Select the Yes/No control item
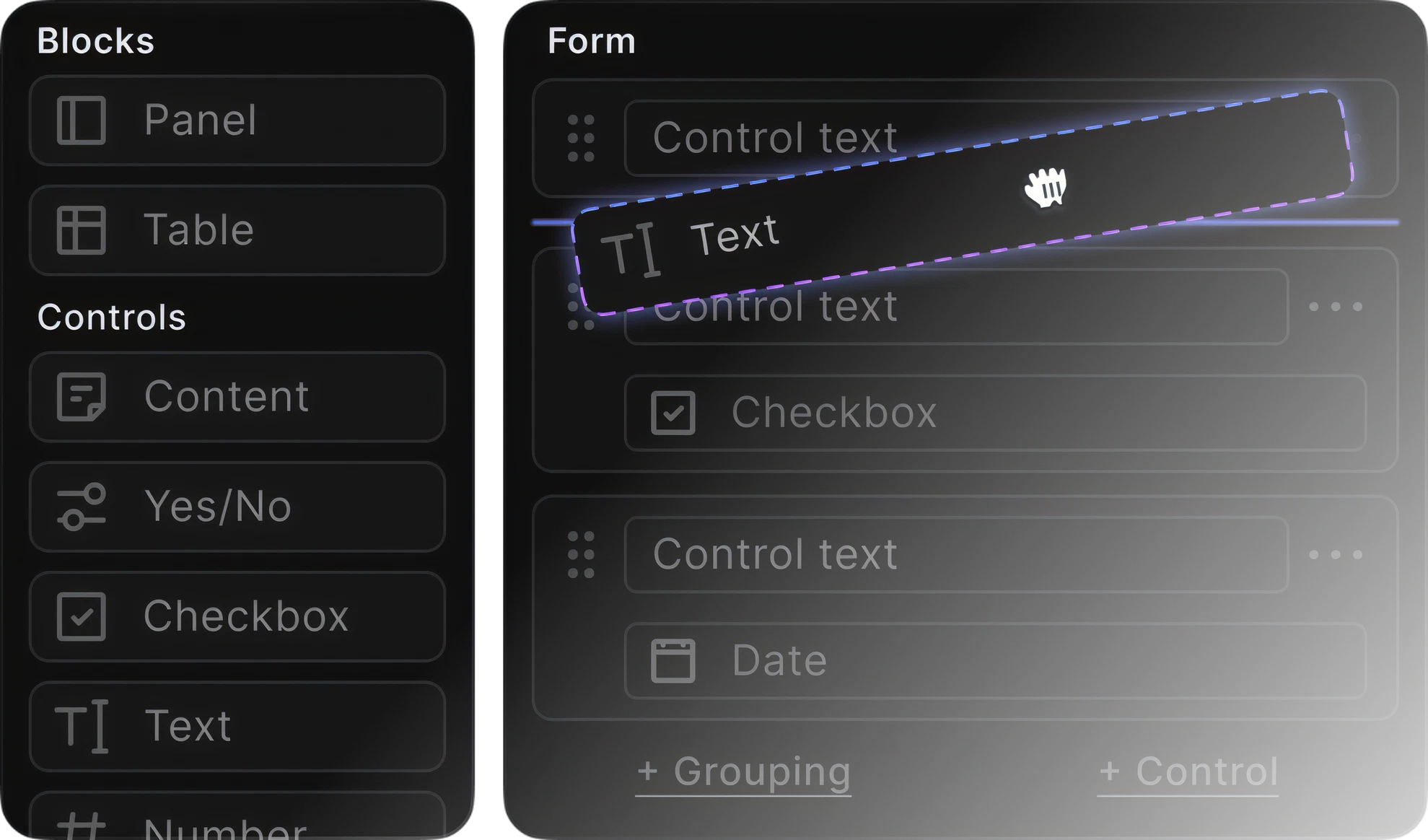This screenshot has height=840, width=1428. tap(237, 507)
